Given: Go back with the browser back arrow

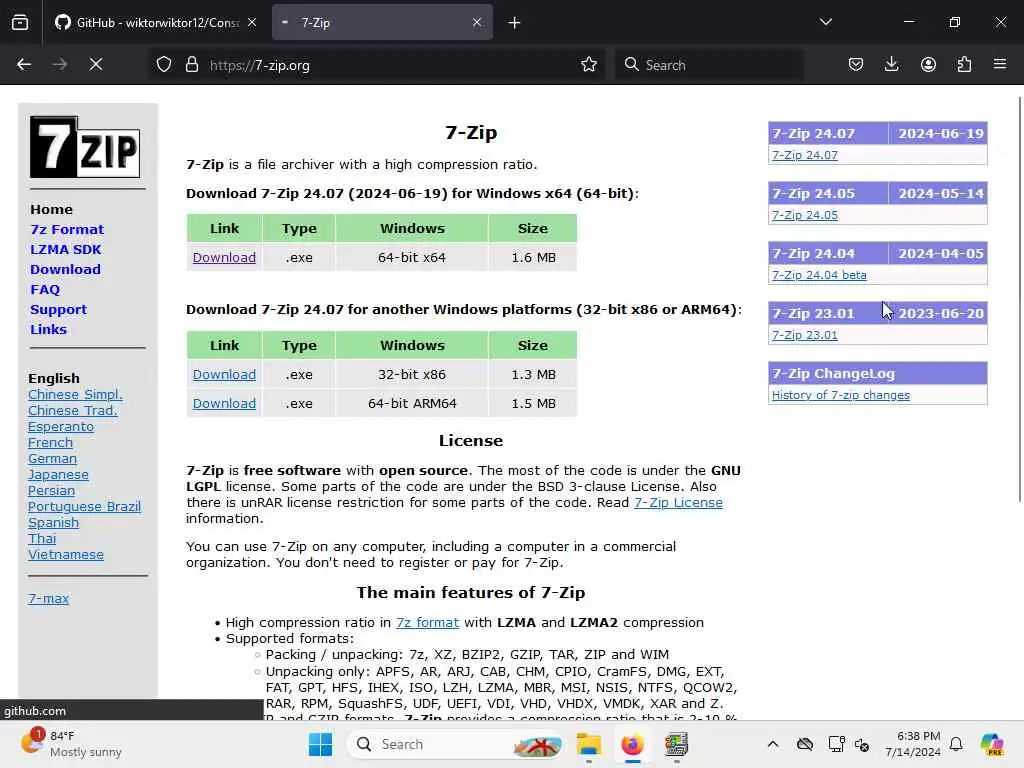Looking at the screenshot, I should click(x=24, y=65).
